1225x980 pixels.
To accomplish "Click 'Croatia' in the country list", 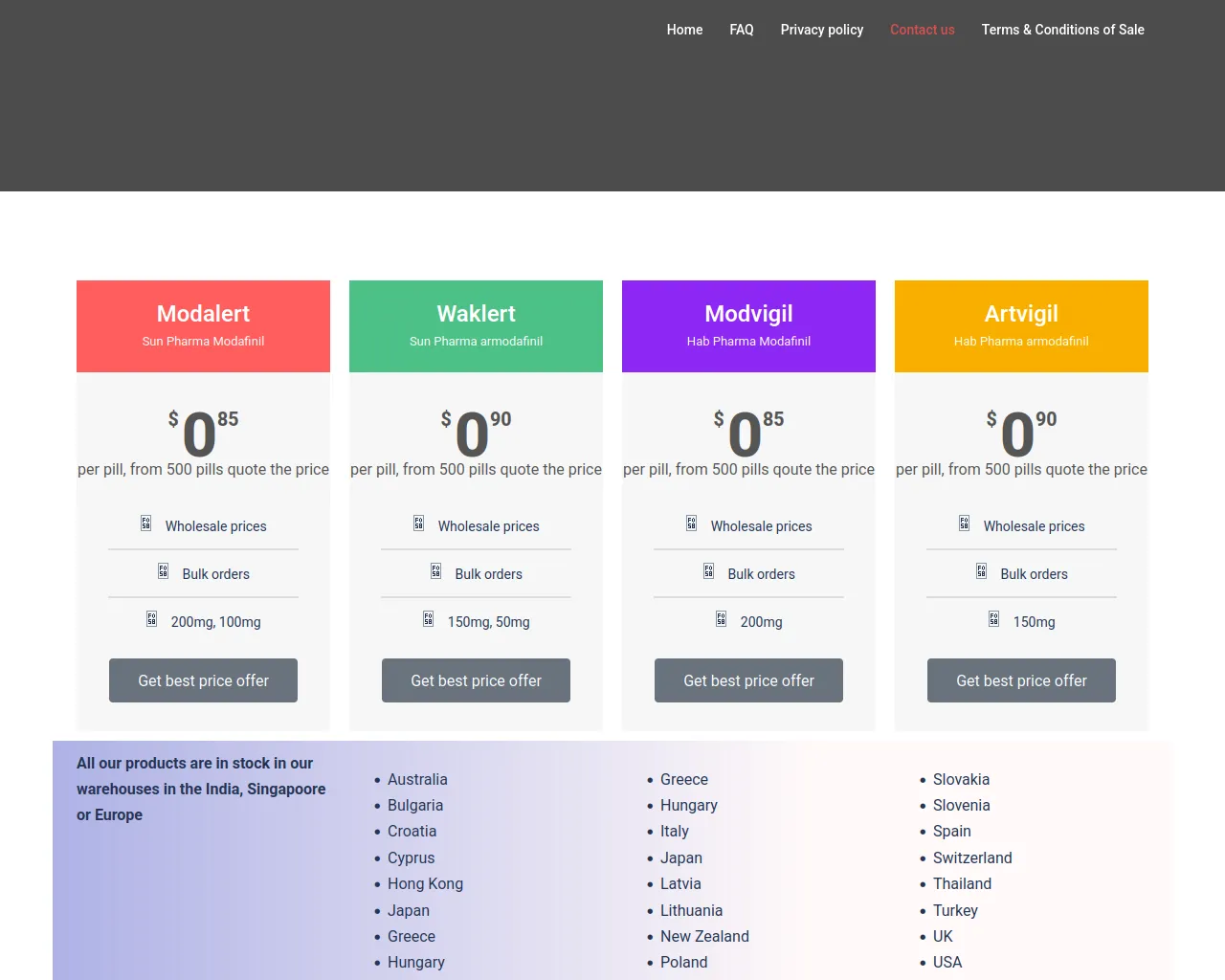I will [x=412, y=832].
